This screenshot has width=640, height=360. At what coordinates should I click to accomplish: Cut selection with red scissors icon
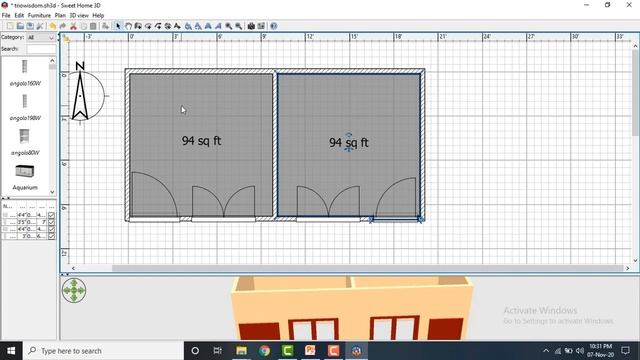(73, 26)
